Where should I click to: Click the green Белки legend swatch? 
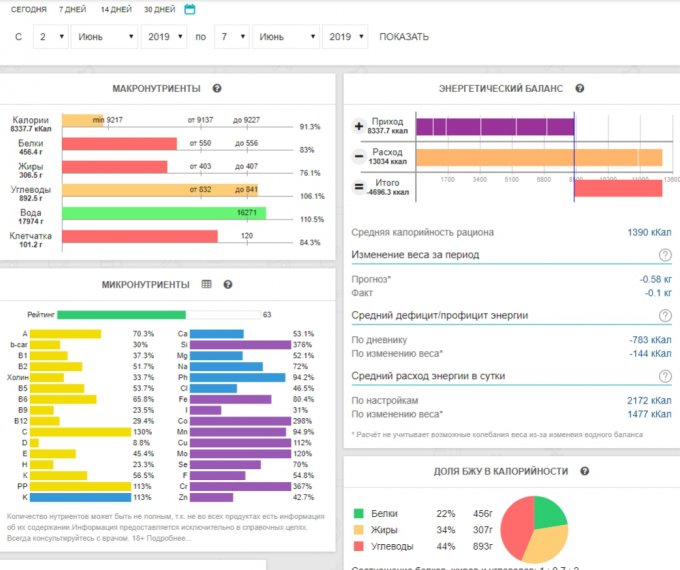click(x=360, y=513)
